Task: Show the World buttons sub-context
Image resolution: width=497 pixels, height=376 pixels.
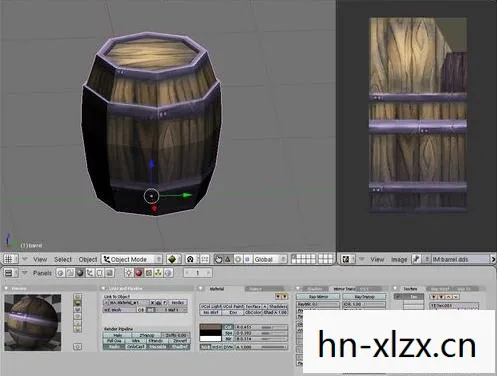Action: point(168,273)
